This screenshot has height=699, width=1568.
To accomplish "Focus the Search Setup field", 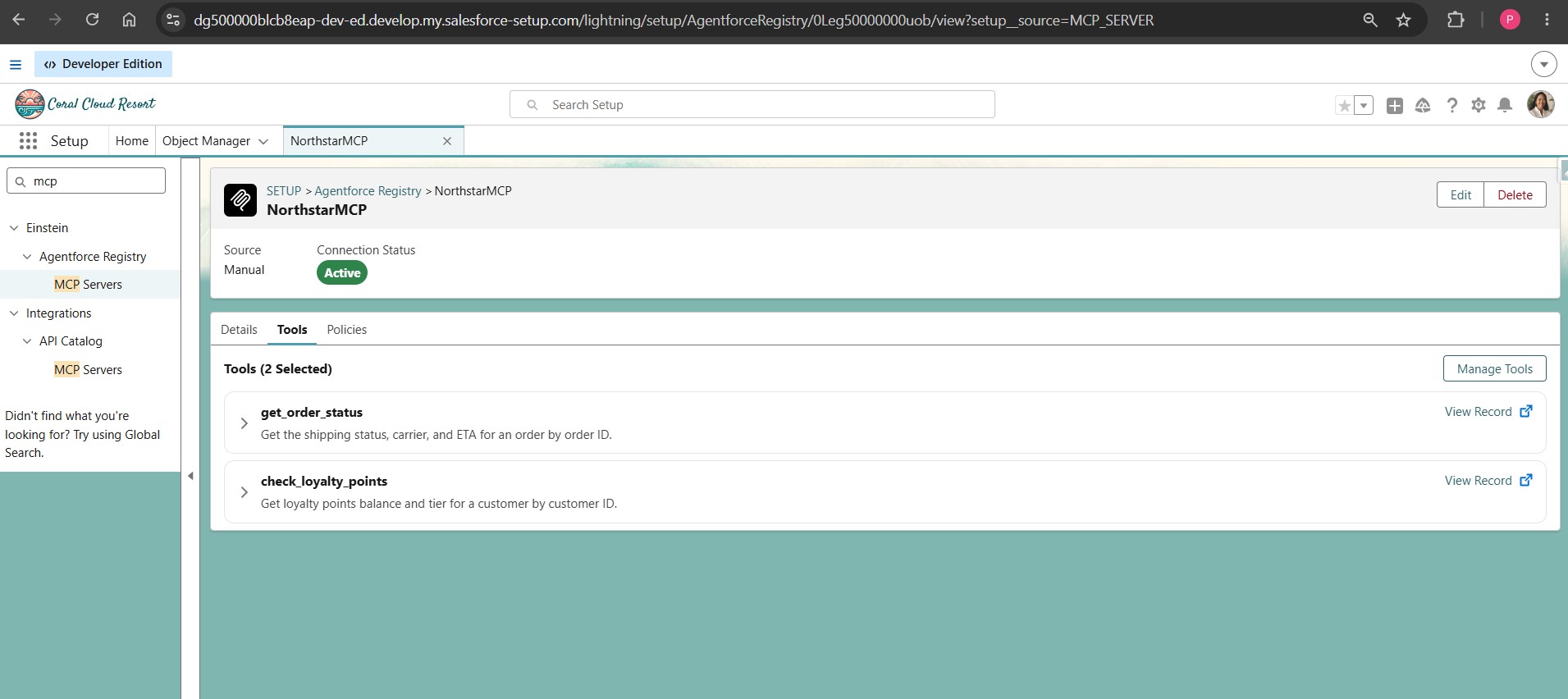I will [752, 104].
